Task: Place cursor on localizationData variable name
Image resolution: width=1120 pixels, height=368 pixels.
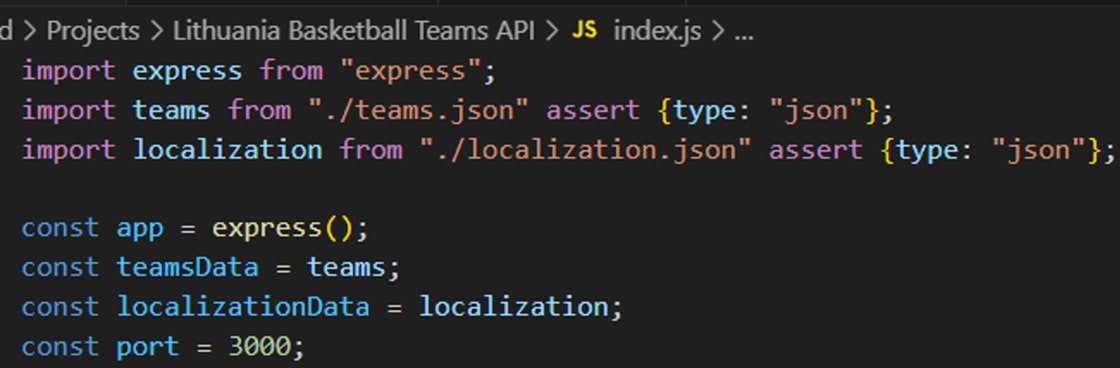Action: click(244, 307)
